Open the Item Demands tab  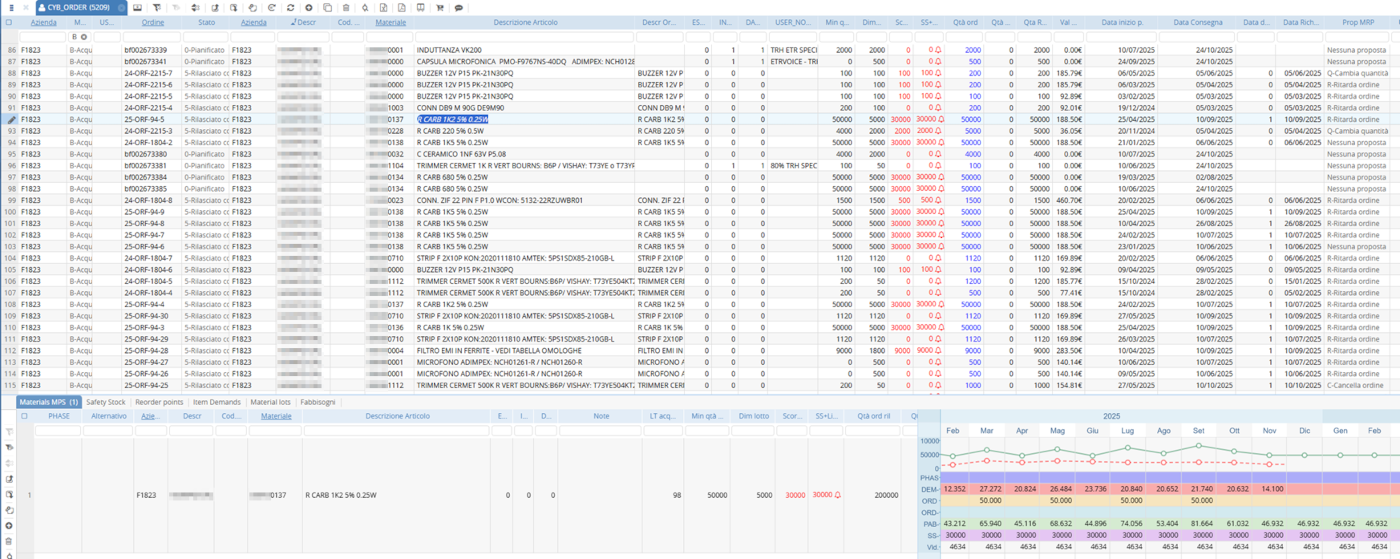click(x=217, y=402)
